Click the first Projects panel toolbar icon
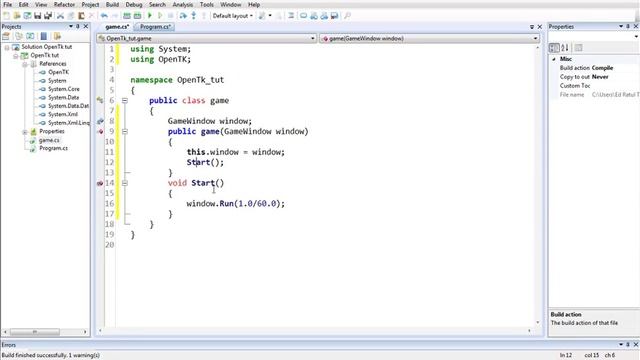 click(6, 36)
